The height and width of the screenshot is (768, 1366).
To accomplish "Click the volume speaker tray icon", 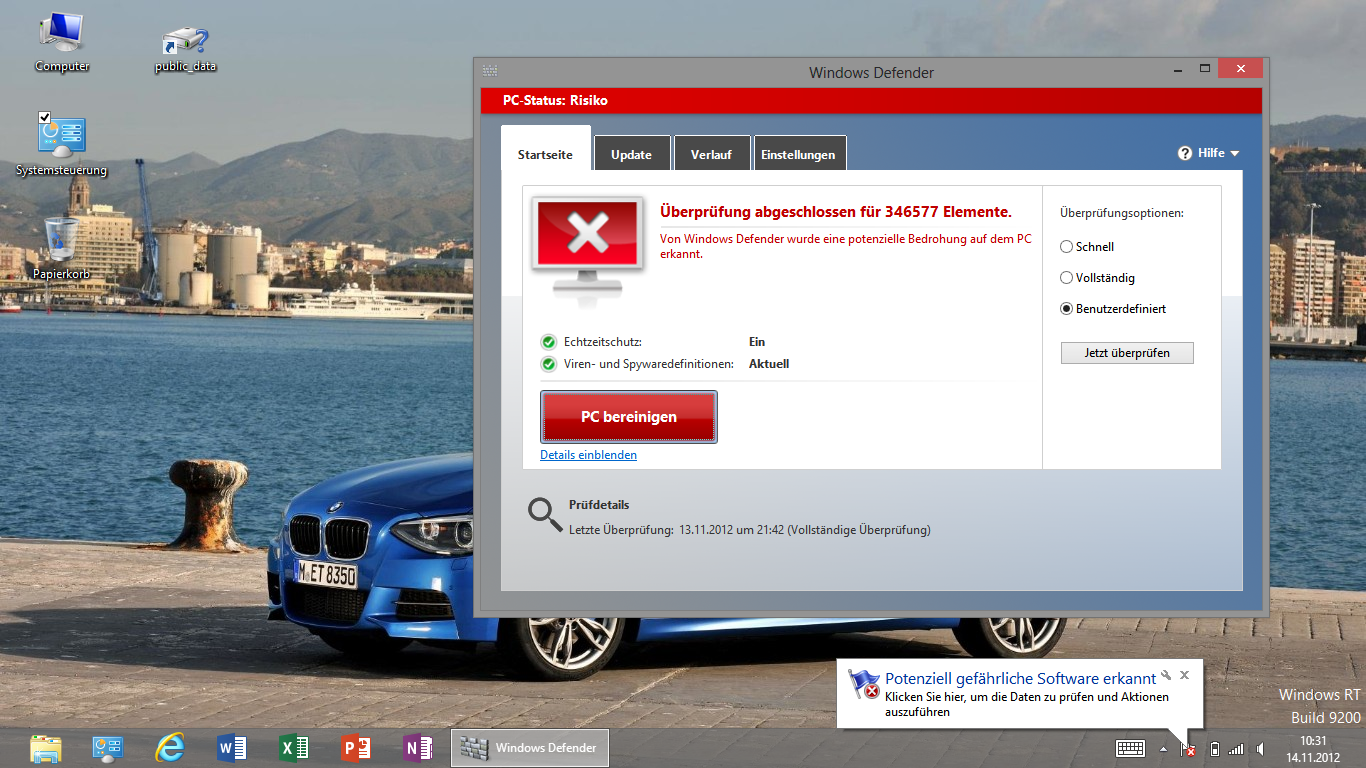I will click(1260, 748).
